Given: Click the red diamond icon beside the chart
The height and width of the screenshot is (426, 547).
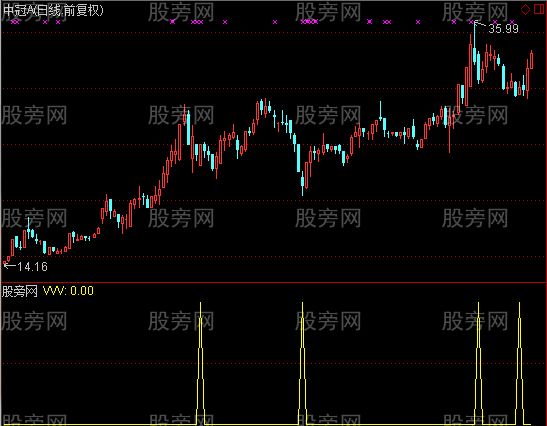Looking at the screenshot, I should pos(525,9).
